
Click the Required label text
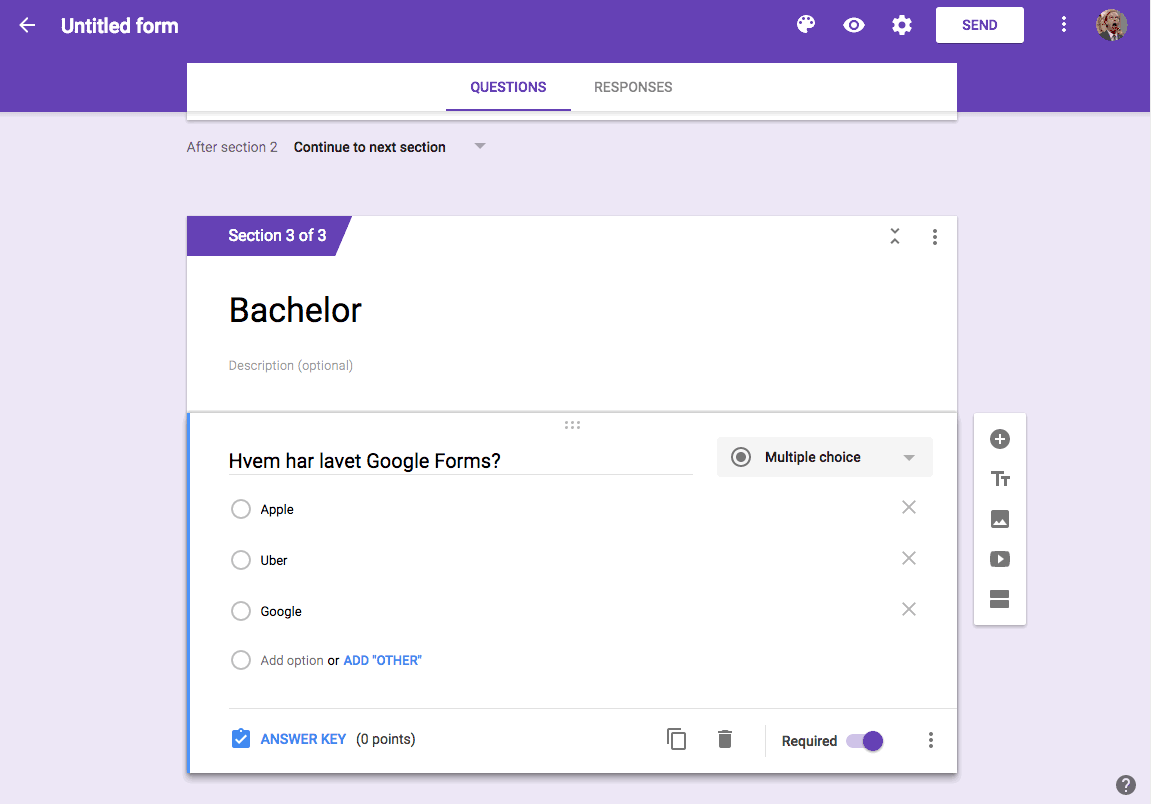tap(809, 741)
